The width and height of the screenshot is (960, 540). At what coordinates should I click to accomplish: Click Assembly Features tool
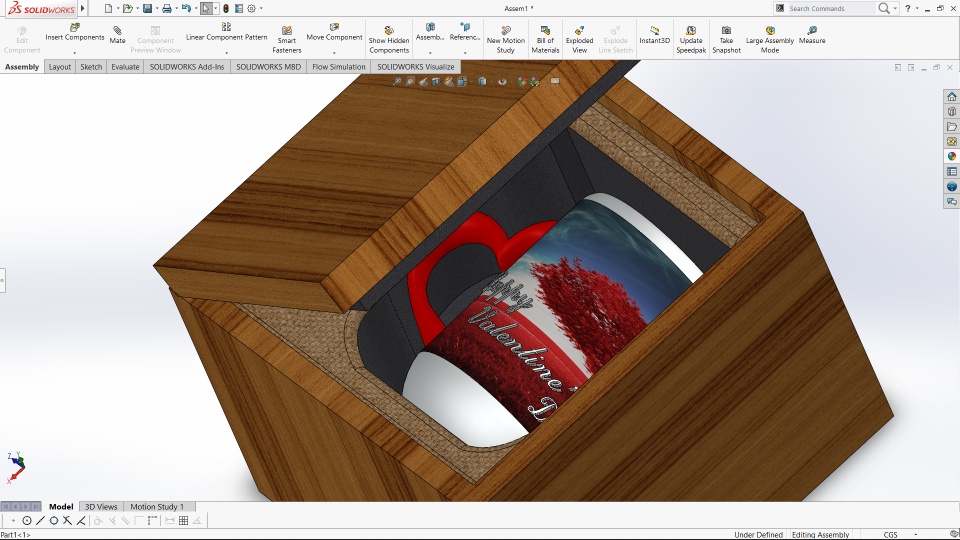click(430, 32)
